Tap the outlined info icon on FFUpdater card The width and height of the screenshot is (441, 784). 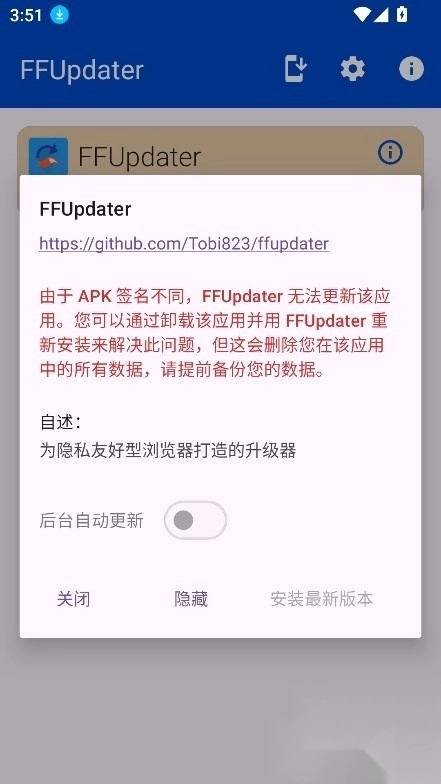(x=390, y=152)
